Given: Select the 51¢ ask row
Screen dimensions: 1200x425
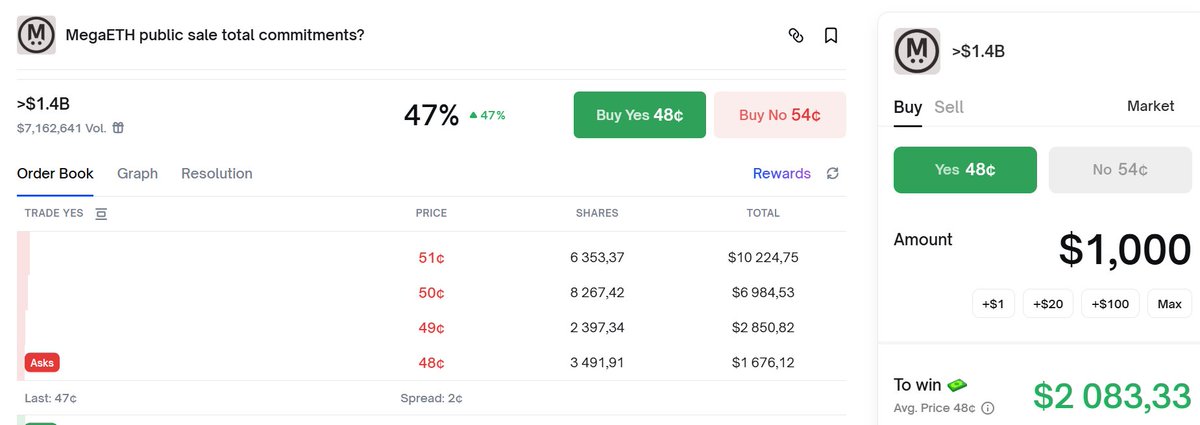Looking at the screenshot, I should pos(431,258).
